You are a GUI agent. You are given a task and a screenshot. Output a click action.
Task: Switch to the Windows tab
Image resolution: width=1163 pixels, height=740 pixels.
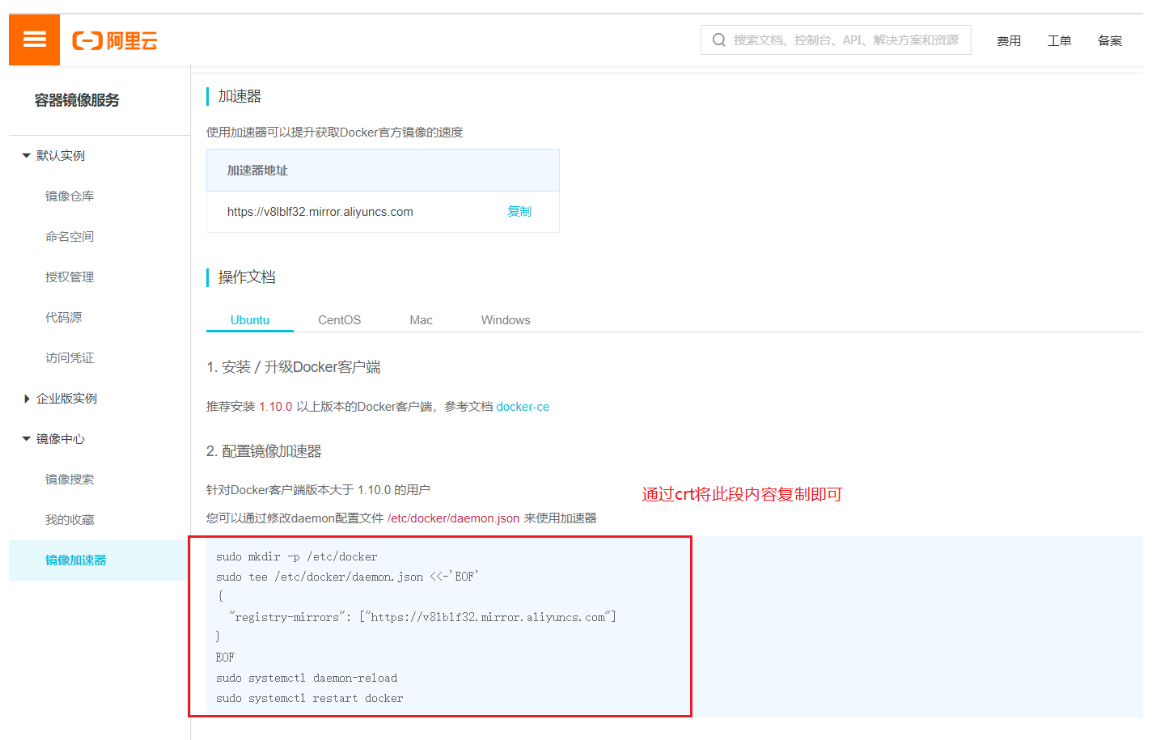504,319
